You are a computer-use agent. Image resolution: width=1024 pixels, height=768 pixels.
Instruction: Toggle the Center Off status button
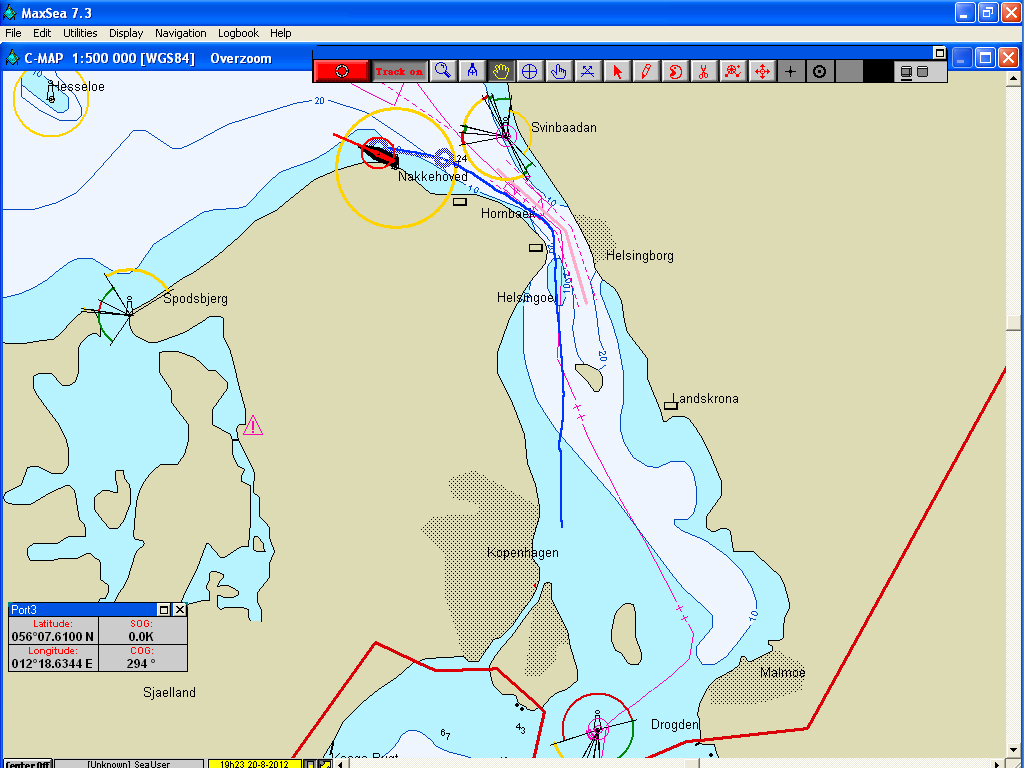(28, 764)
